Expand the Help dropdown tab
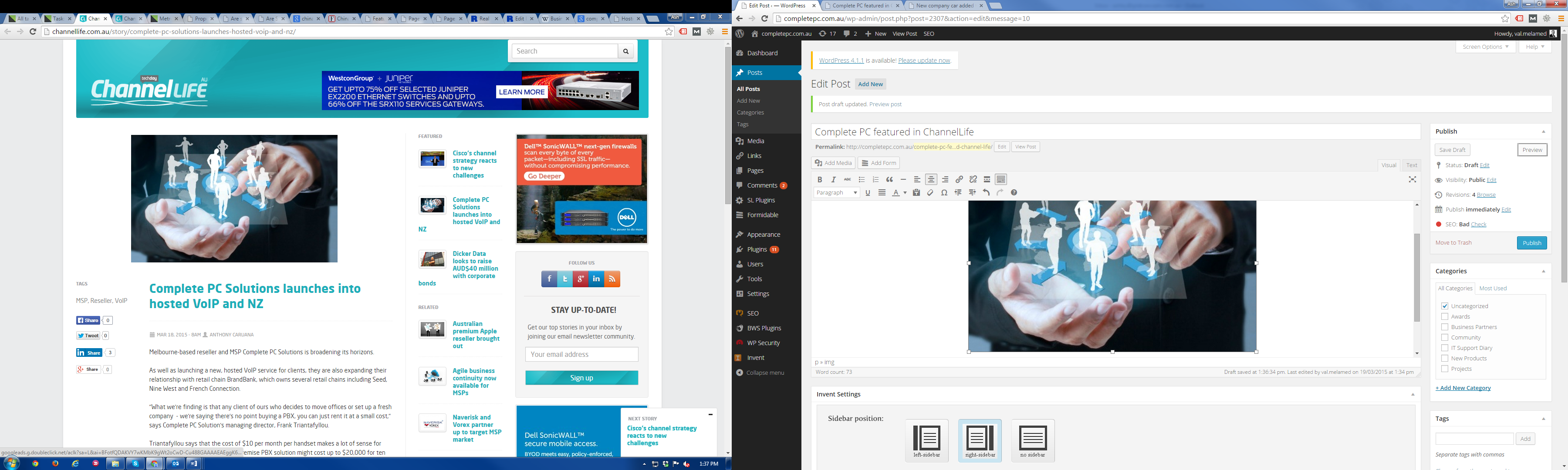Screen dimensions: 1568x470 [x=1535, y=47]
